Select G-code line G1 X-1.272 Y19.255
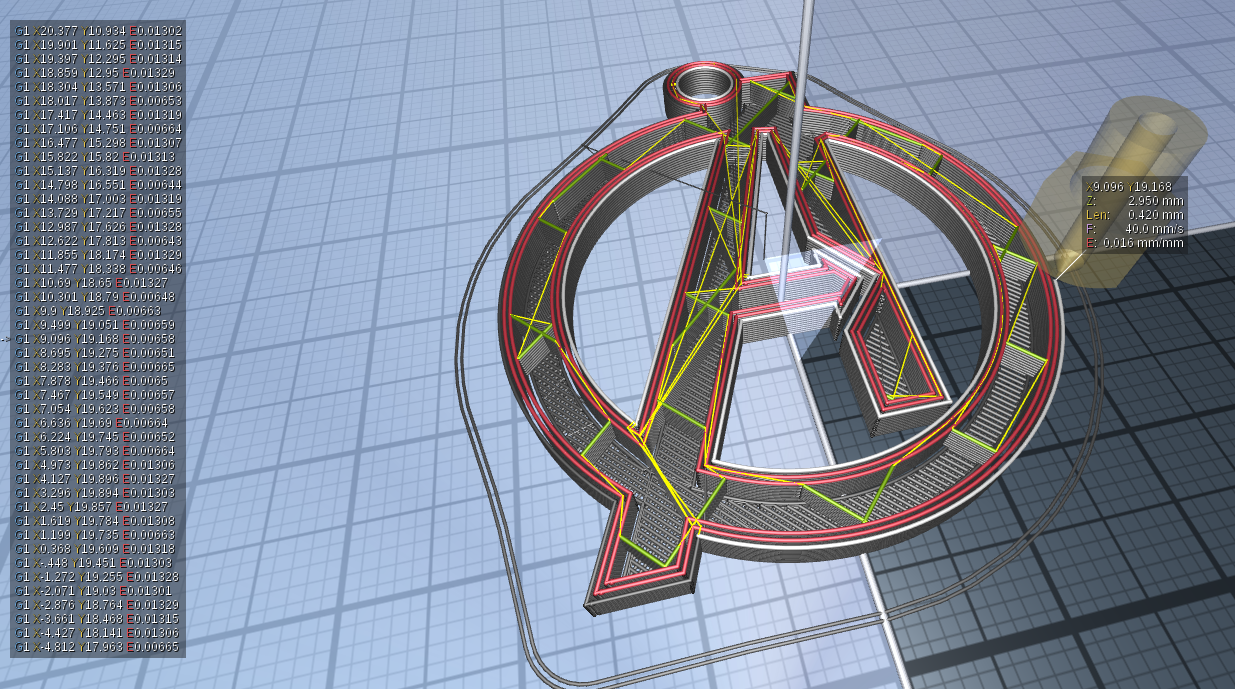This screenshot has height=689, width=1235. click(98, 577)
